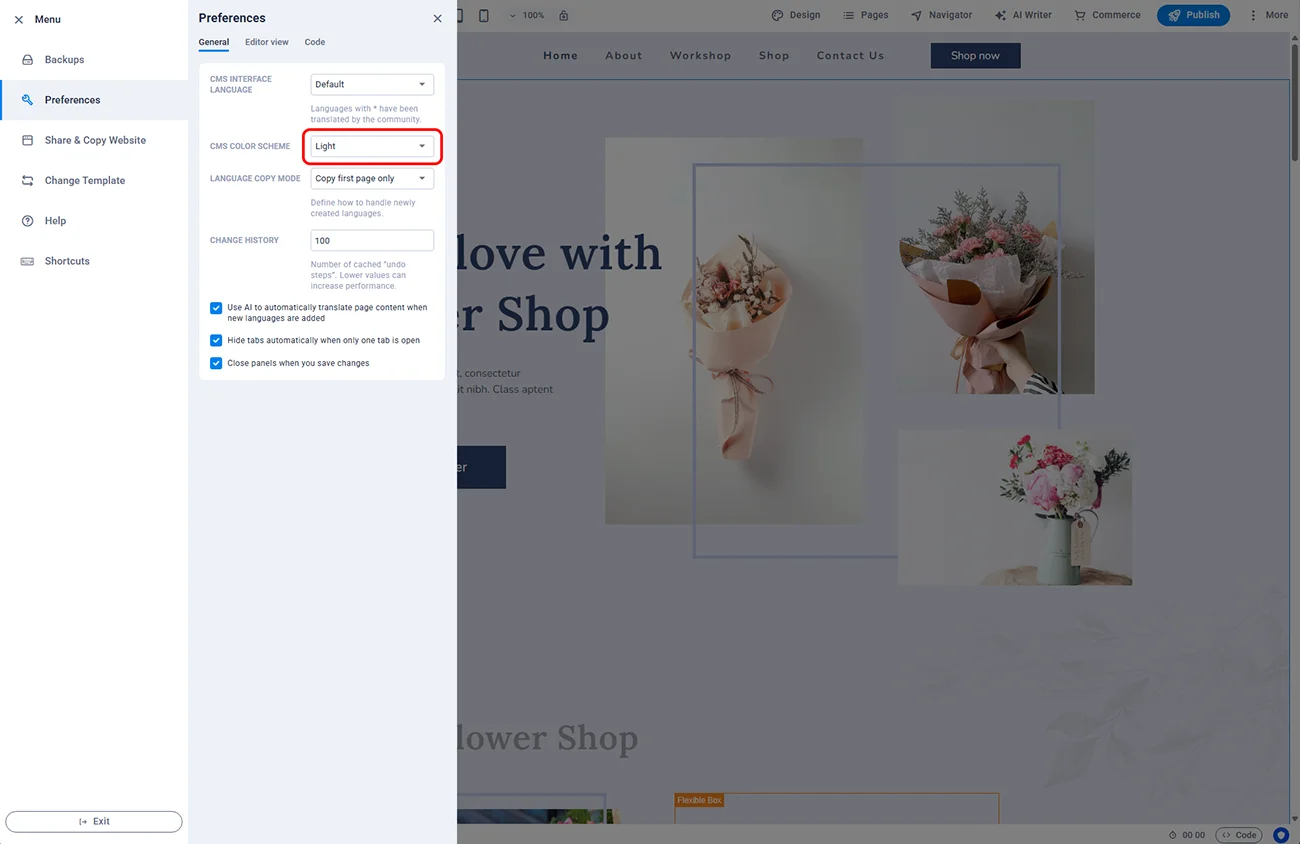The width and height of the screenshot is (1300, 844).
Task: Close the Preferences panel
Action: 437,18
